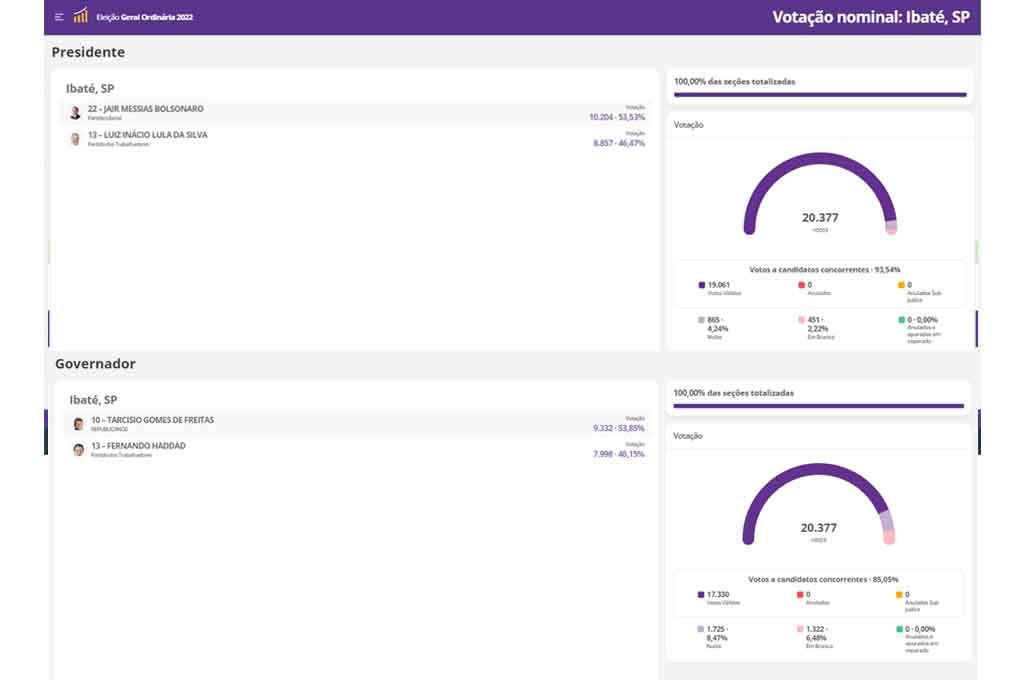Click Luiz Inácio Lula da Silva's photo

75,139
